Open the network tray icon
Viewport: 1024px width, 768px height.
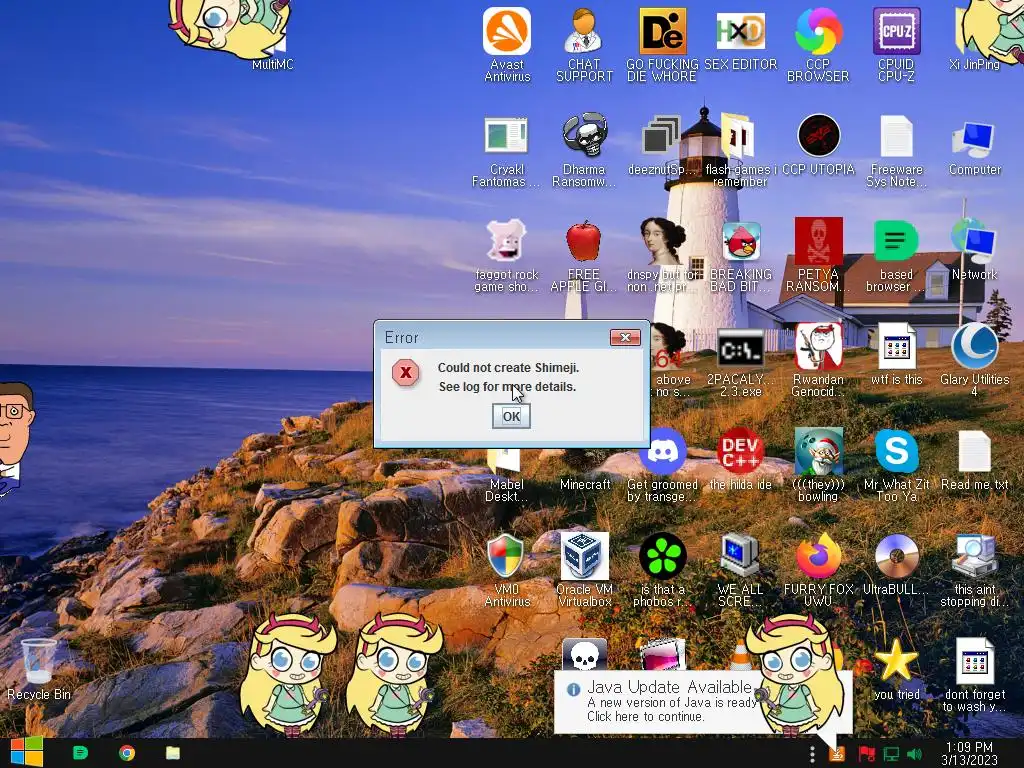coord(891,754)
